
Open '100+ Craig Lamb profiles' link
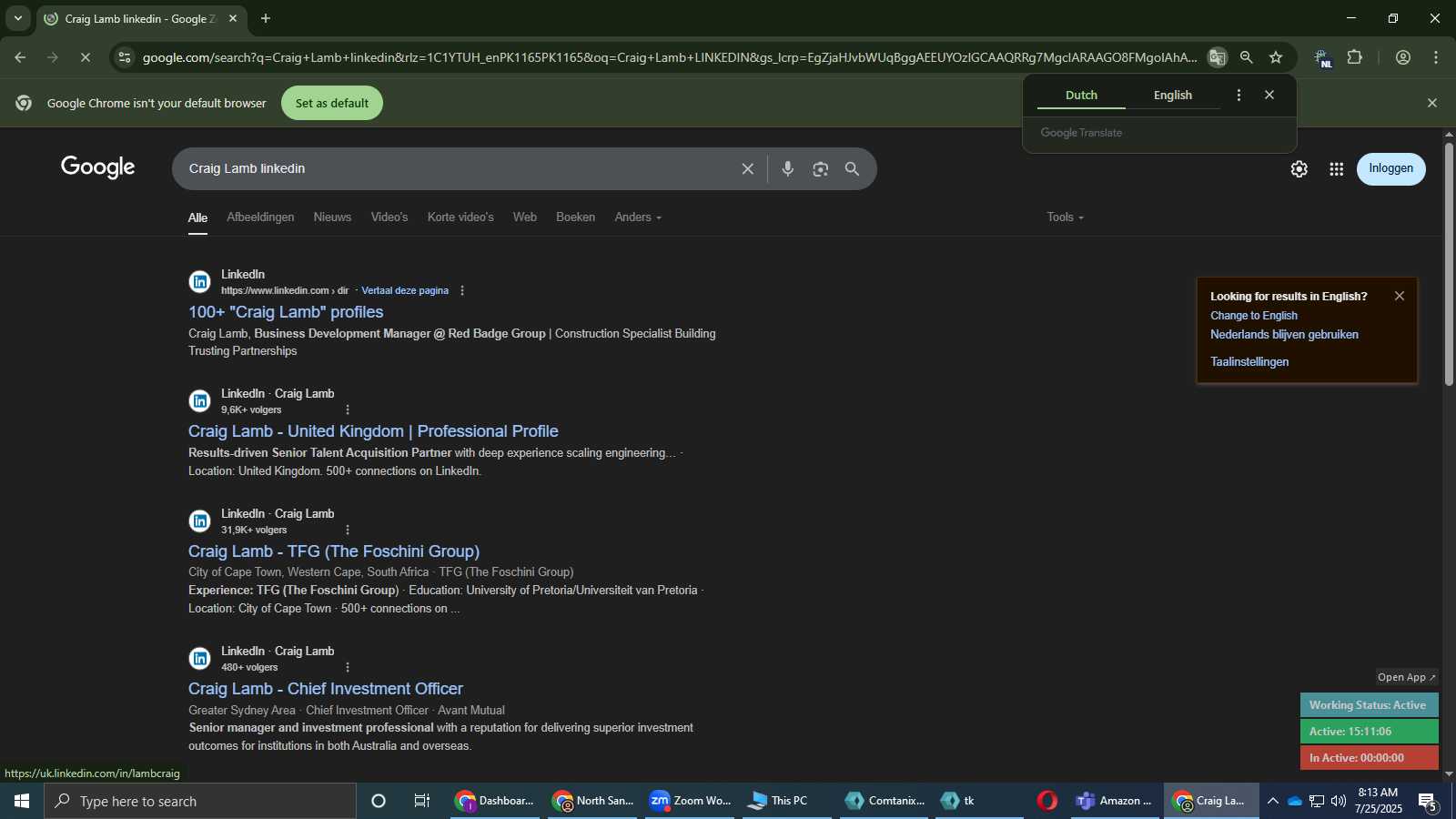286,312
